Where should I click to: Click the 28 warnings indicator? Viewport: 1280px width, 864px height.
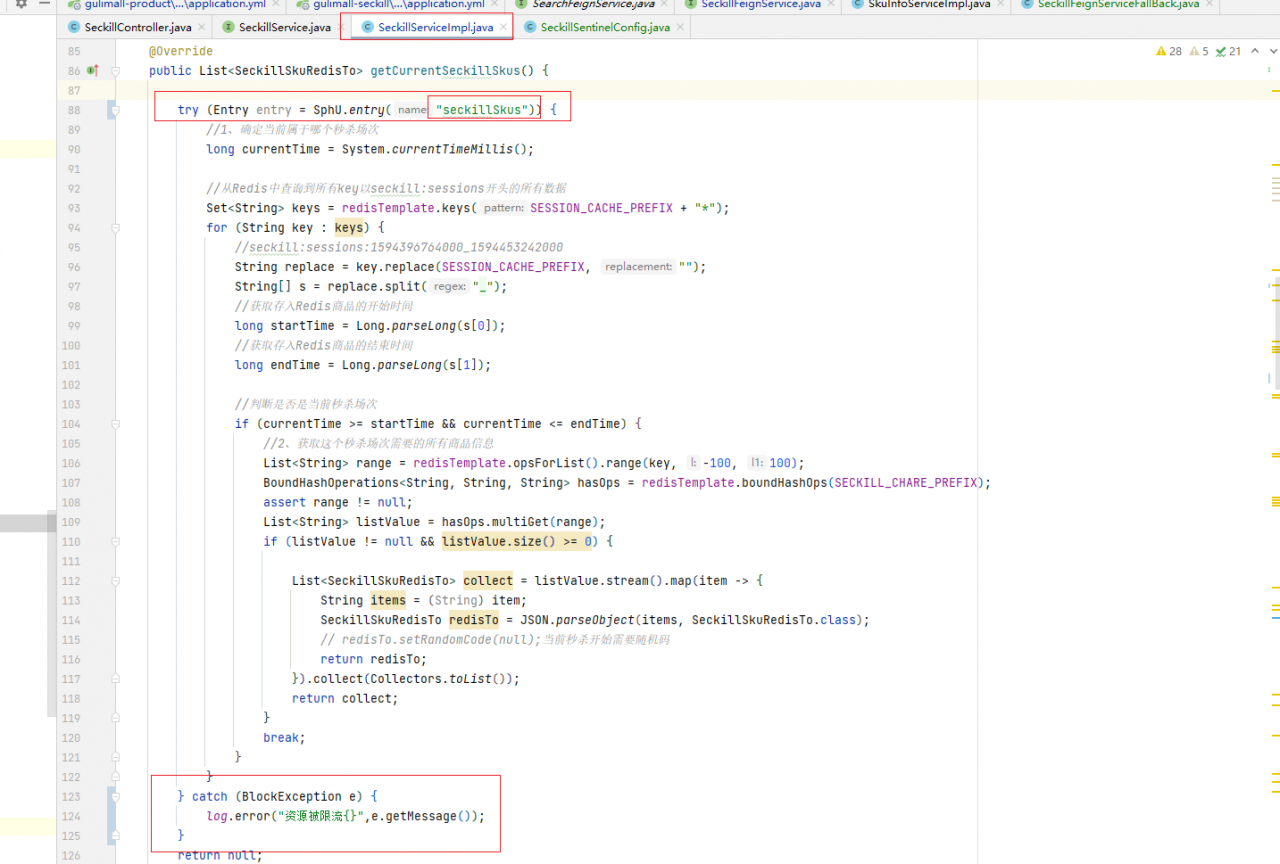pos(1169,51)
